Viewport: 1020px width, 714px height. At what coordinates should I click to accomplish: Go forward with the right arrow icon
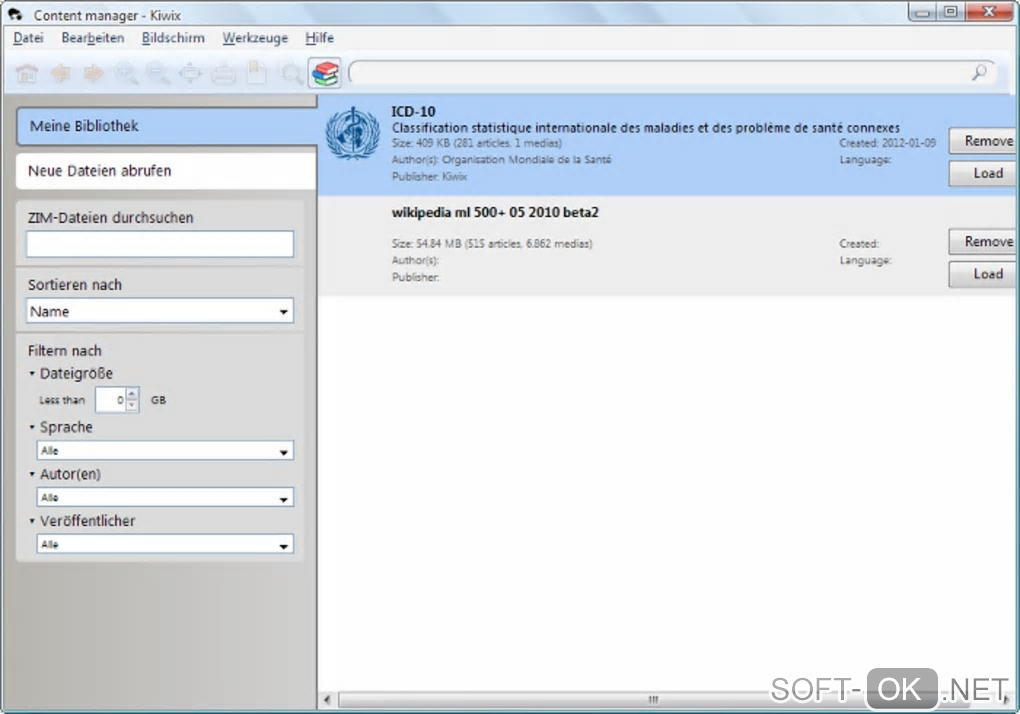coord(94,73)
